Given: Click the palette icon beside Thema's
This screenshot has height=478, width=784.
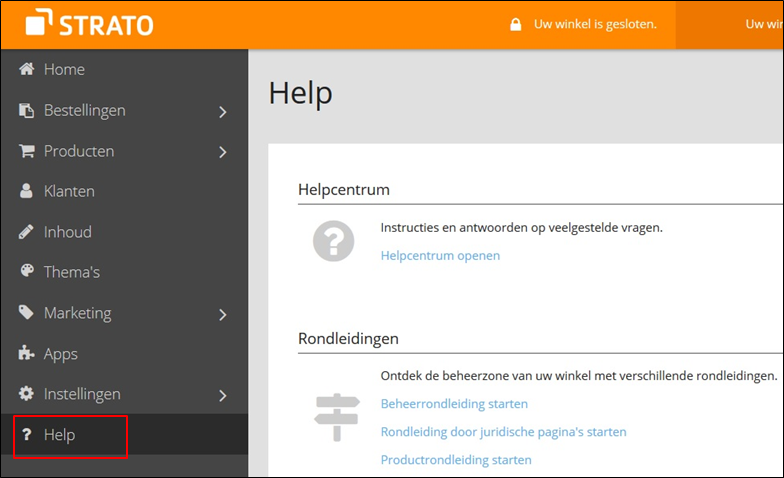Looking at the screenshot, I should tap(27, 270).
